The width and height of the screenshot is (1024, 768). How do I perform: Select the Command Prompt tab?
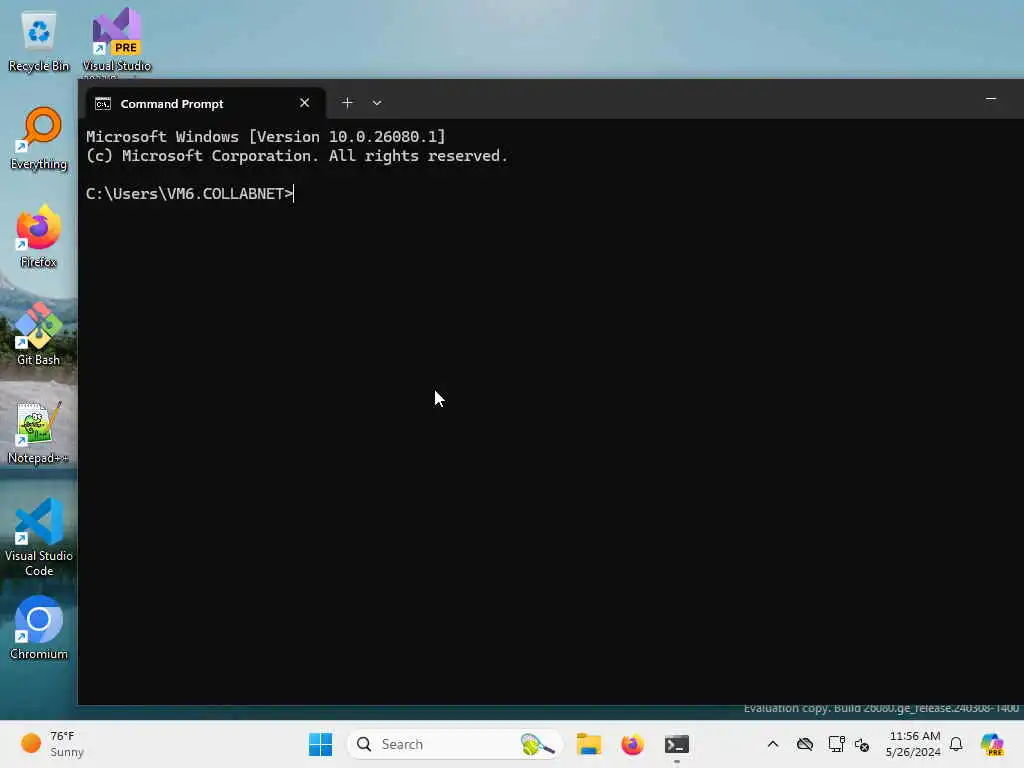(x=206, y=103)
